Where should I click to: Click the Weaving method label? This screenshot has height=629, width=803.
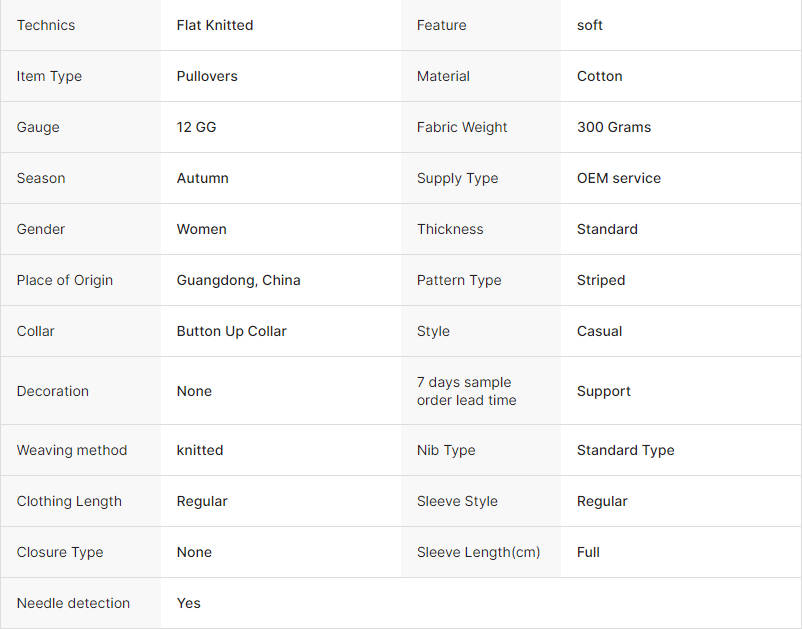pyautogui.click(x=72, y=450)
